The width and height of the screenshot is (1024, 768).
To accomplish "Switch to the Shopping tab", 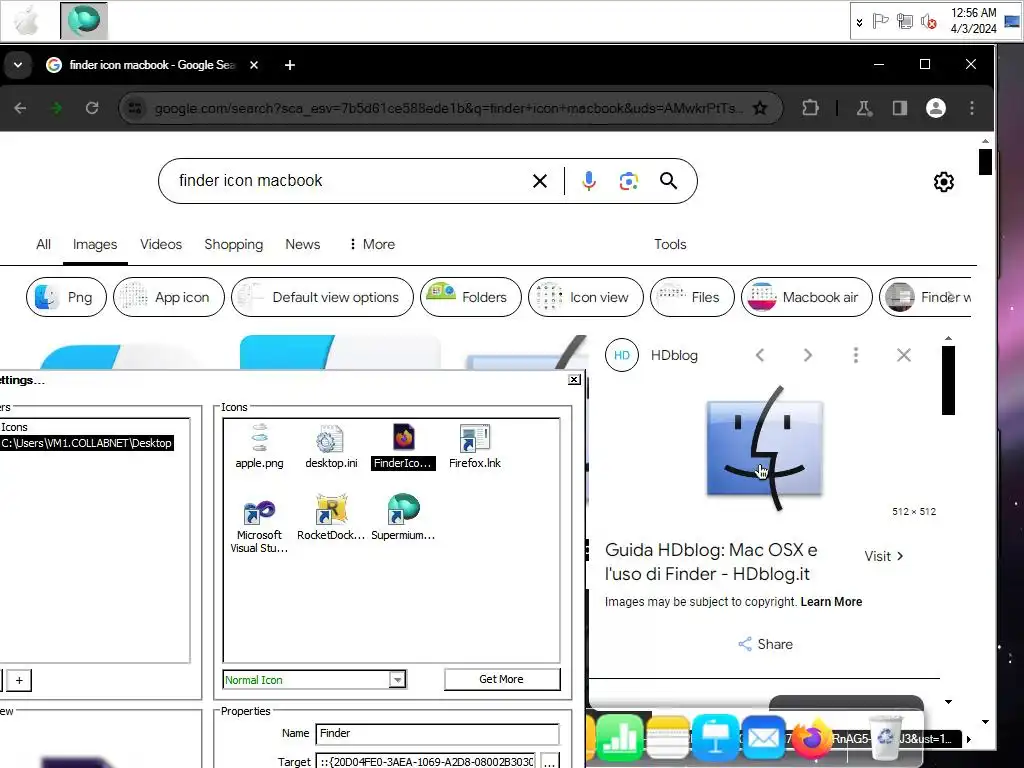I will (x=233, y=244).
